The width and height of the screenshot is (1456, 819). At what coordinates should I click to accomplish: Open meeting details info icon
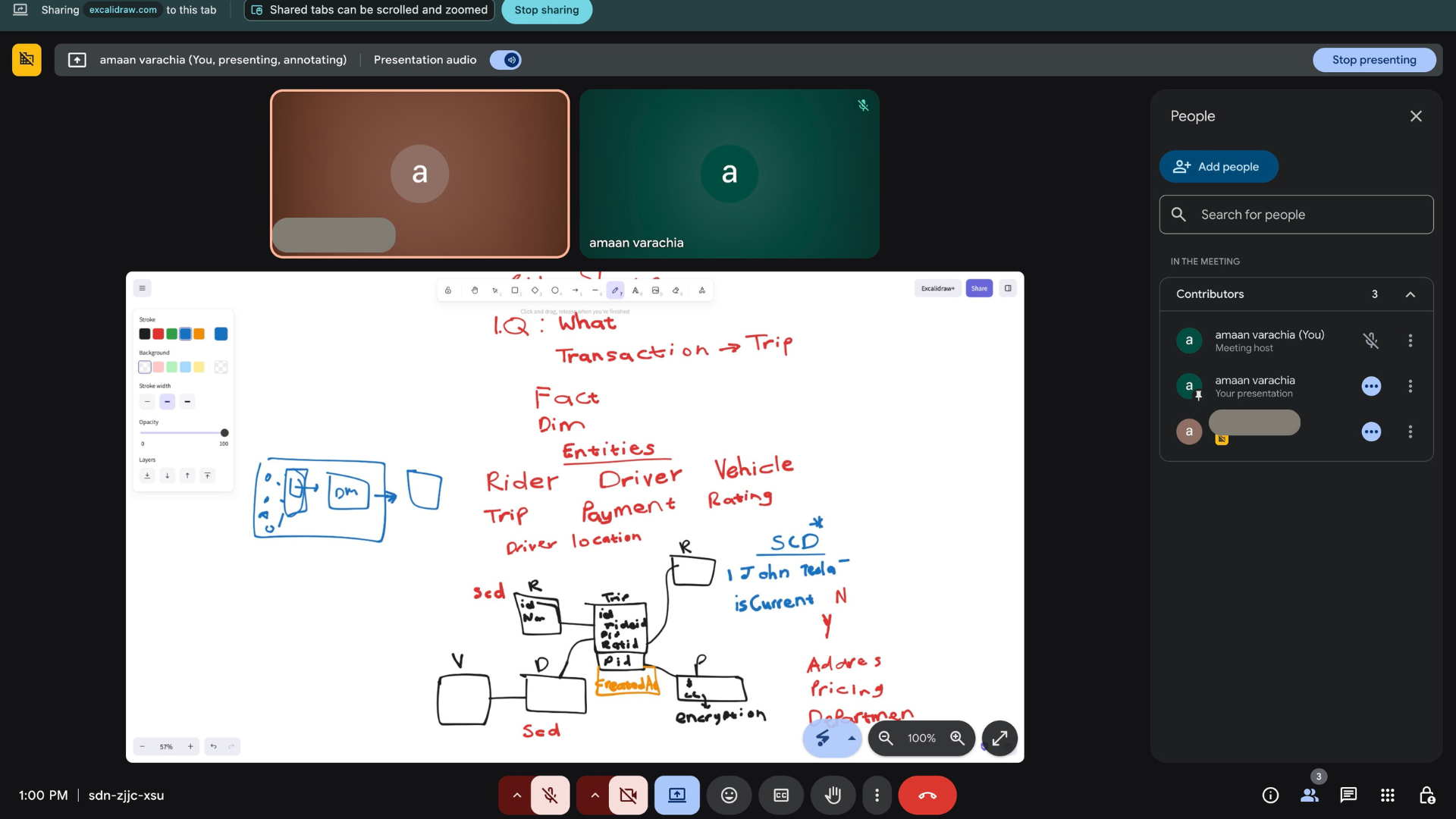[1270, 795]
